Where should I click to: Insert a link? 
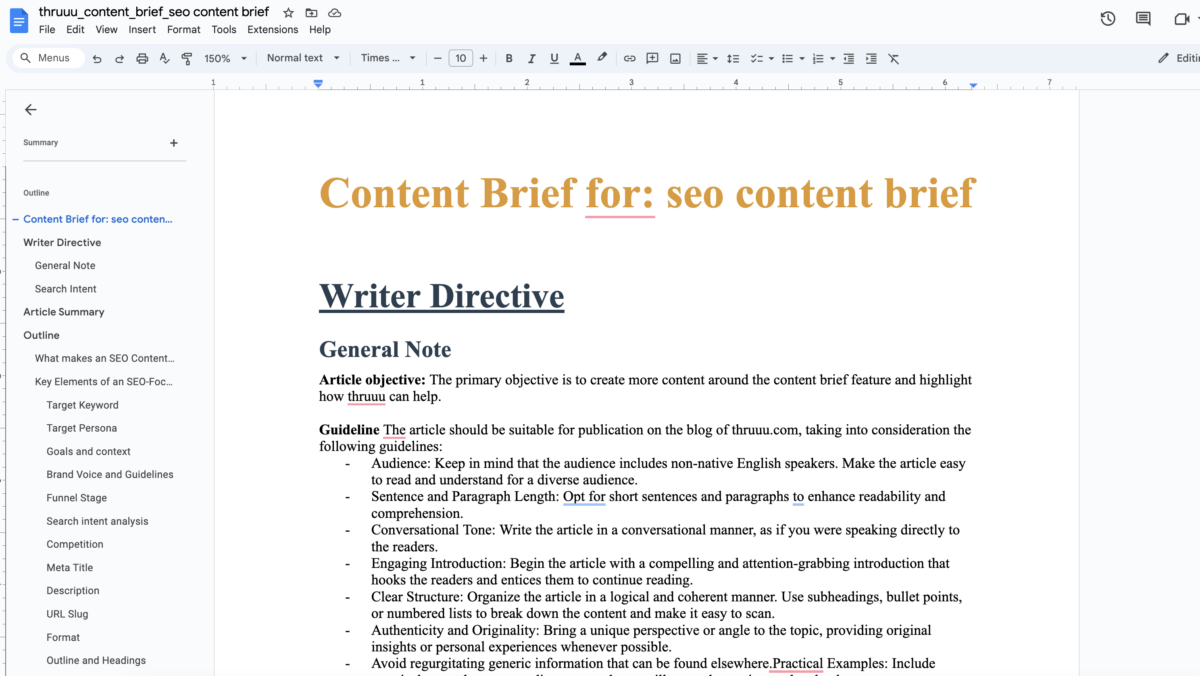[629, 58]
